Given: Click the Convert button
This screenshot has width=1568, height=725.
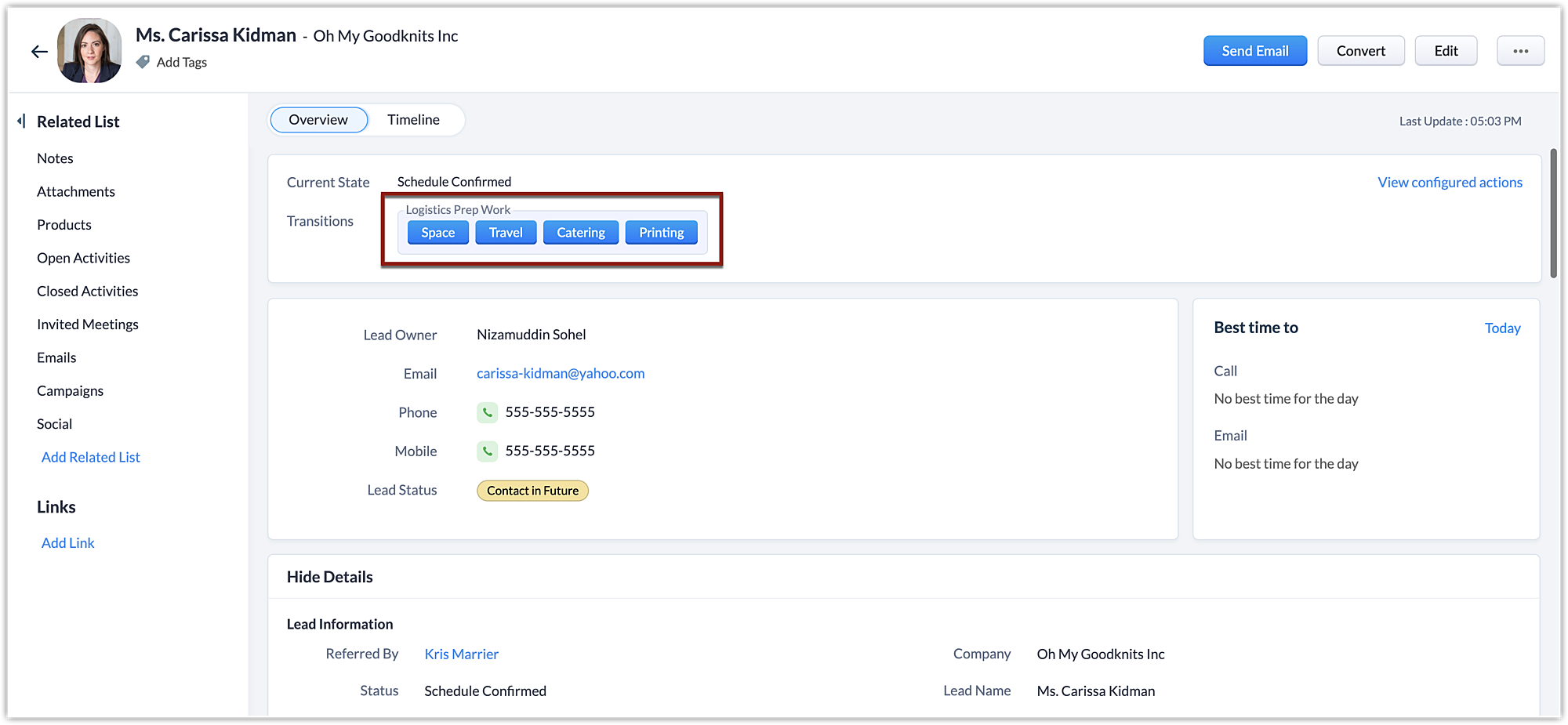Looking at the screenshot, I should coord(1360,51).
